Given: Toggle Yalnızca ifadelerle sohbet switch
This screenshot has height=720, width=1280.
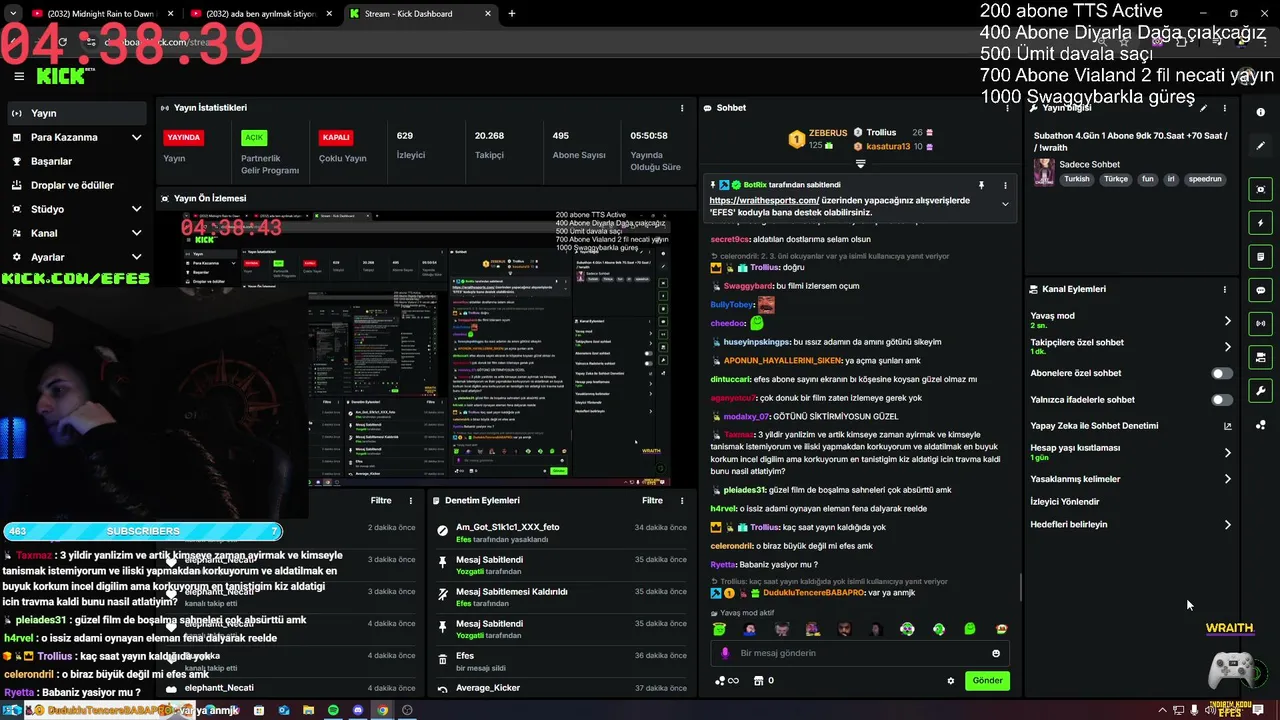Looking at the screenshot, I should (1222, 400).
